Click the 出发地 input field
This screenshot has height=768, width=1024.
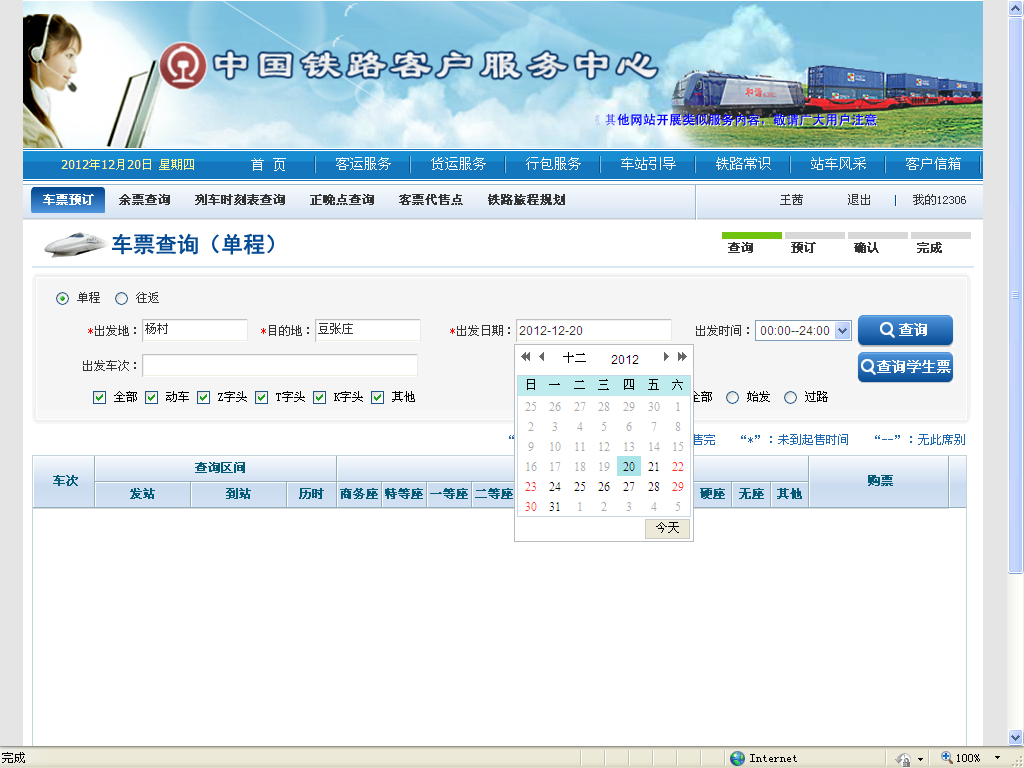tap(195, 330)
